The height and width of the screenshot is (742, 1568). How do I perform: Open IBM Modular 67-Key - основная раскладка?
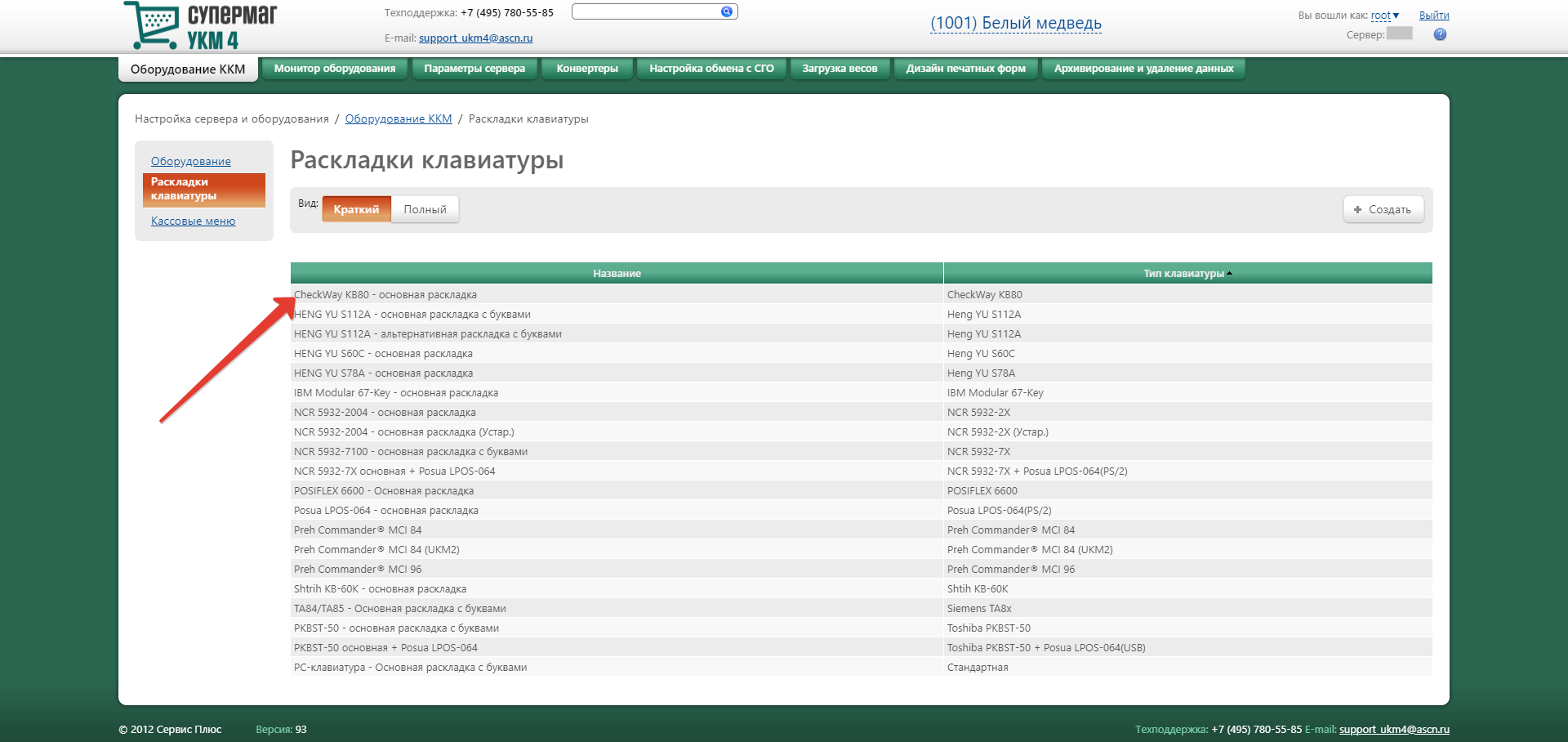[617, 392]
